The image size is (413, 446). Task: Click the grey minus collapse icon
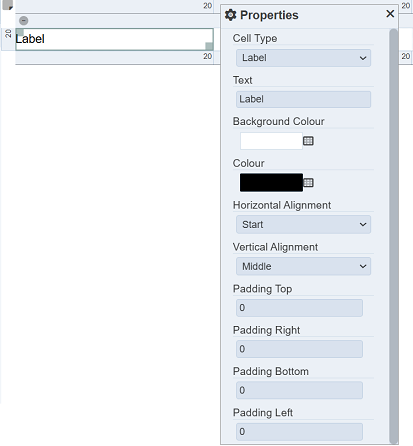(24, 21)
